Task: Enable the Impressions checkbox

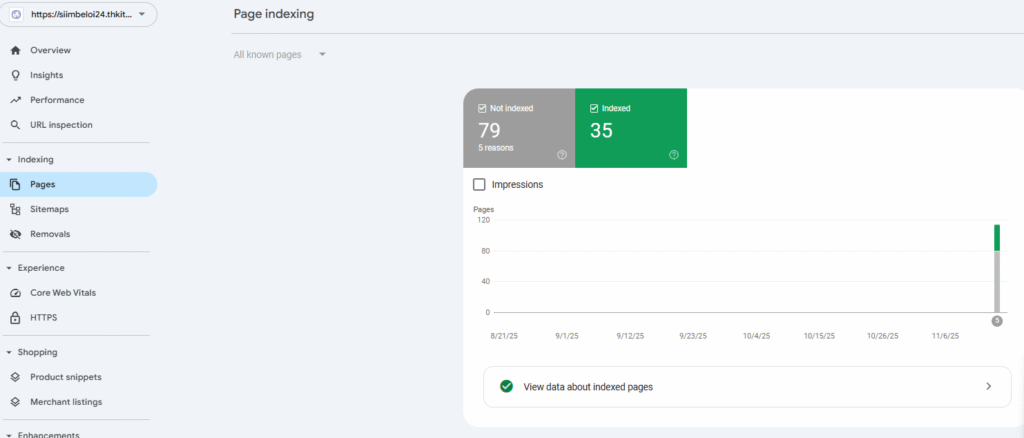Action: pos(479,185)
